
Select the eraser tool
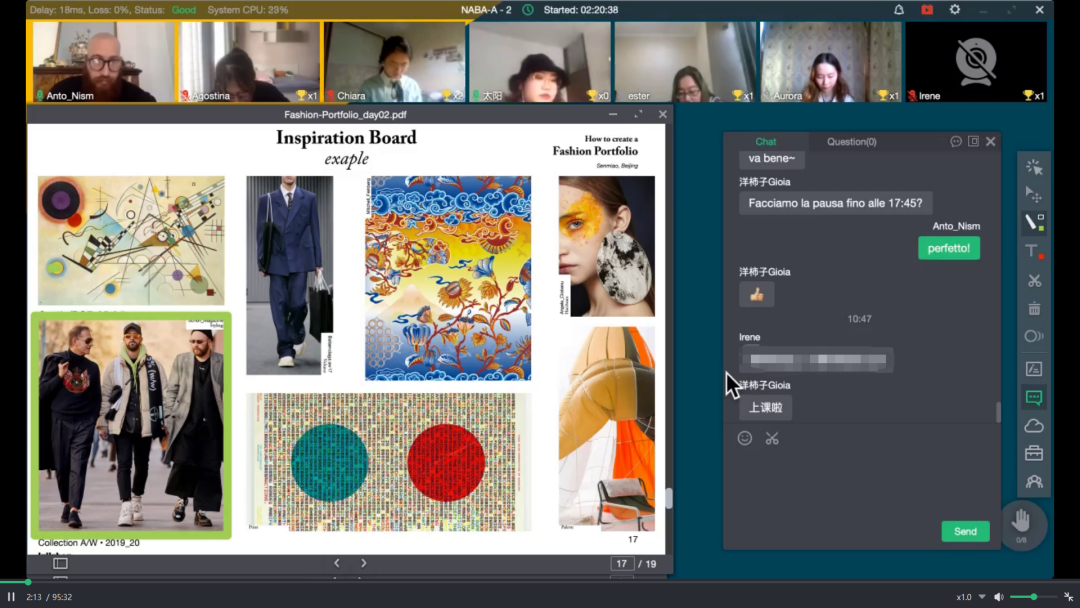point(1034,337)
